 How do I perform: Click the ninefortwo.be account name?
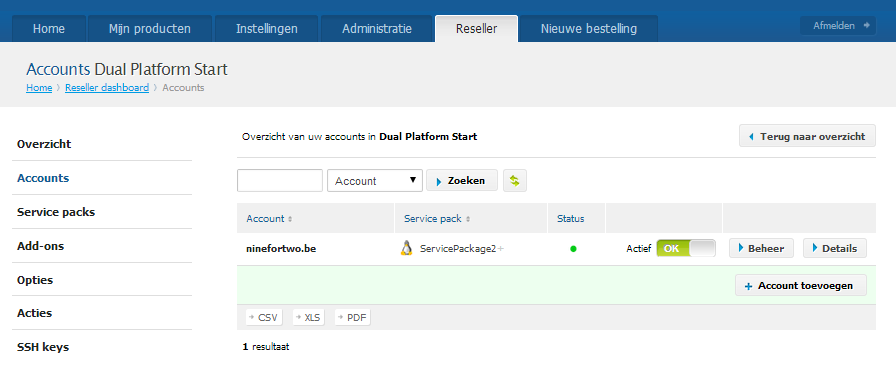tap(281, 249)
